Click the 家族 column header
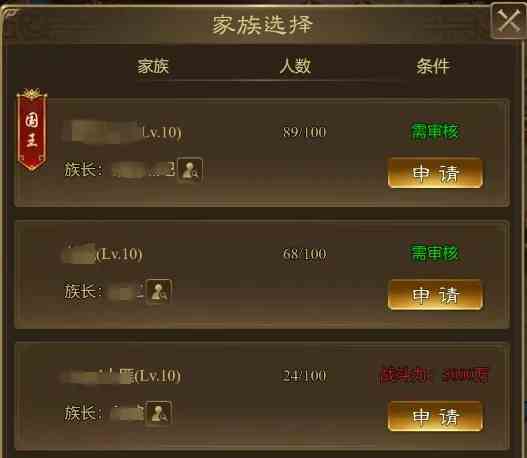Image resolution: width=527 pixels, height=458 pixels. [x=153, y=66]
